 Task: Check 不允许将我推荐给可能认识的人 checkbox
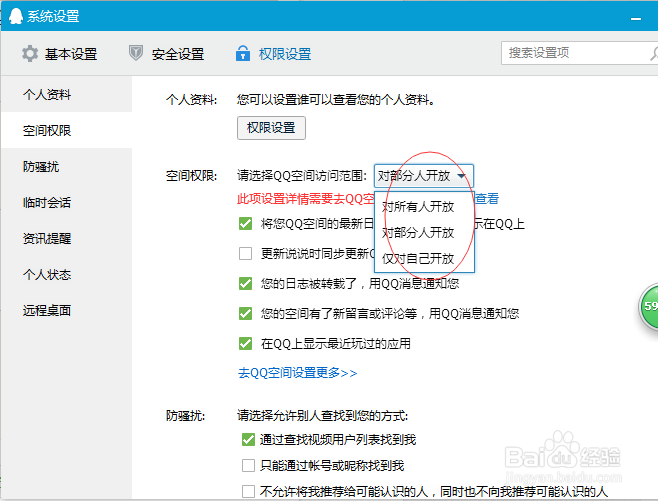248,491
